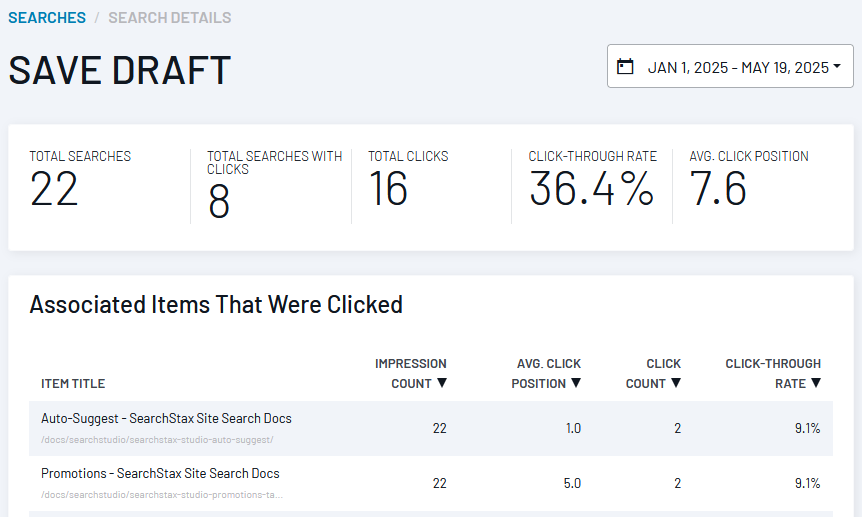Click click count 2 in Promotions row
The image size is (862, 517).
coord(677,483)
